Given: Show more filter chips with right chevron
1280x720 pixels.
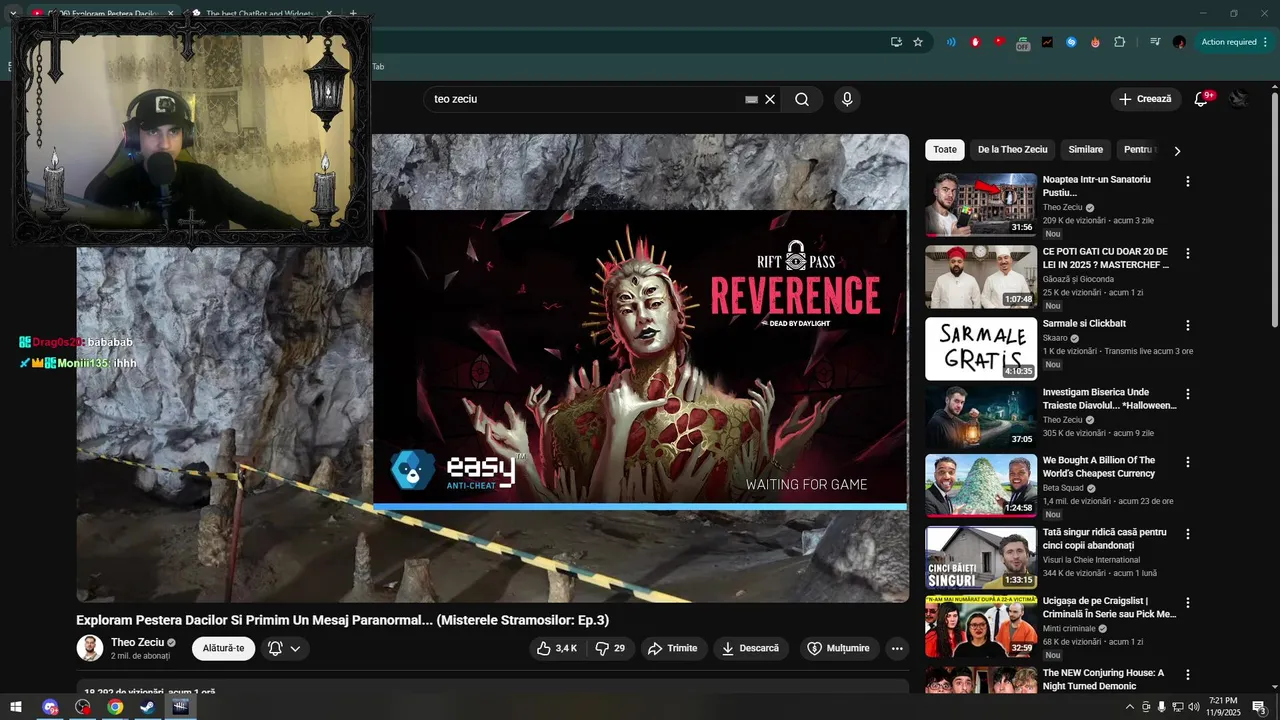Looking at the screenshot, I should point(1177,151).
